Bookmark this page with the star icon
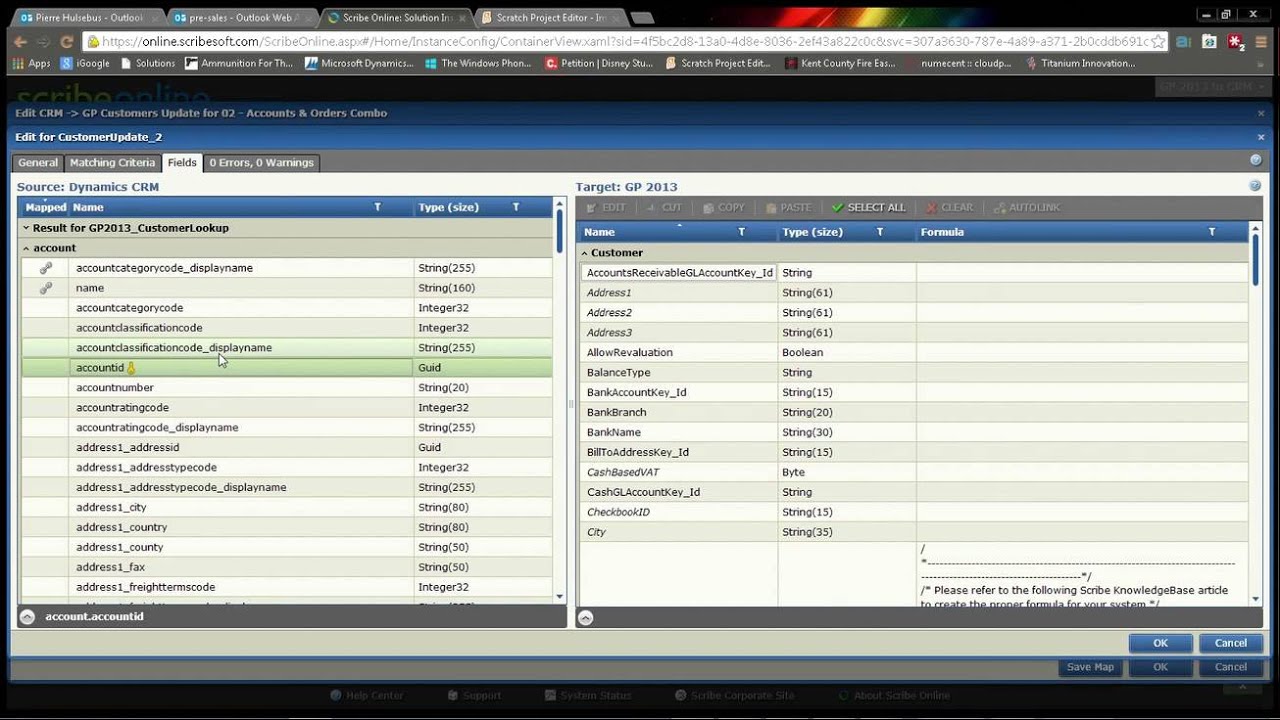 pos(1158,42)
